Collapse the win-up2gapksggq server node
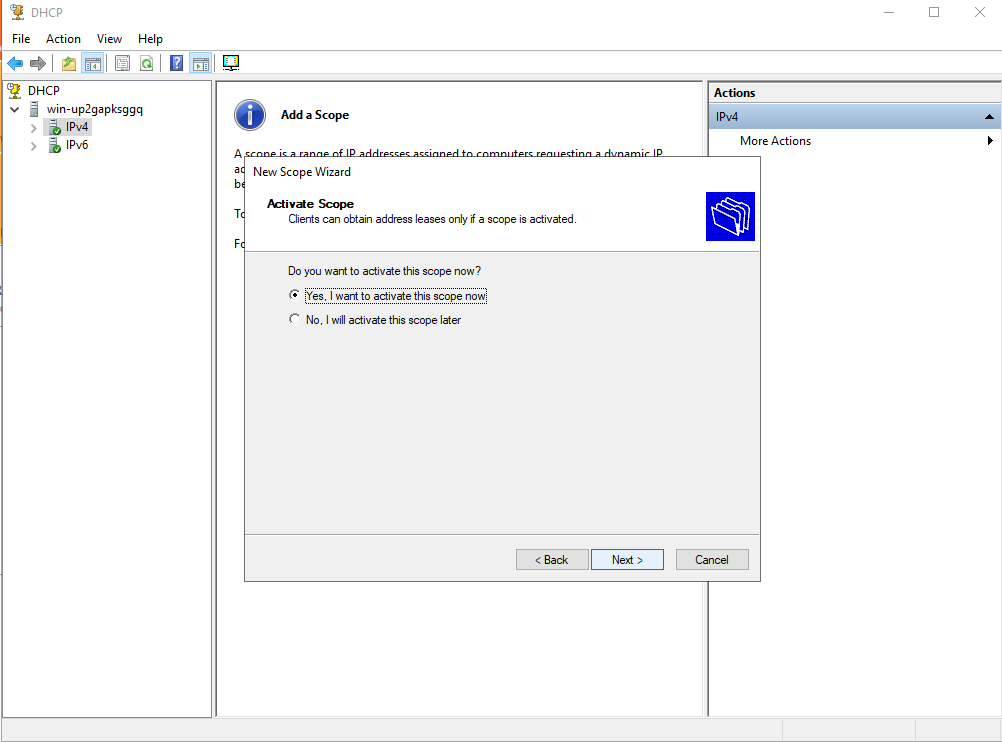The height and width of the screenshot is (742, 1002). click(x=14, y=108)
